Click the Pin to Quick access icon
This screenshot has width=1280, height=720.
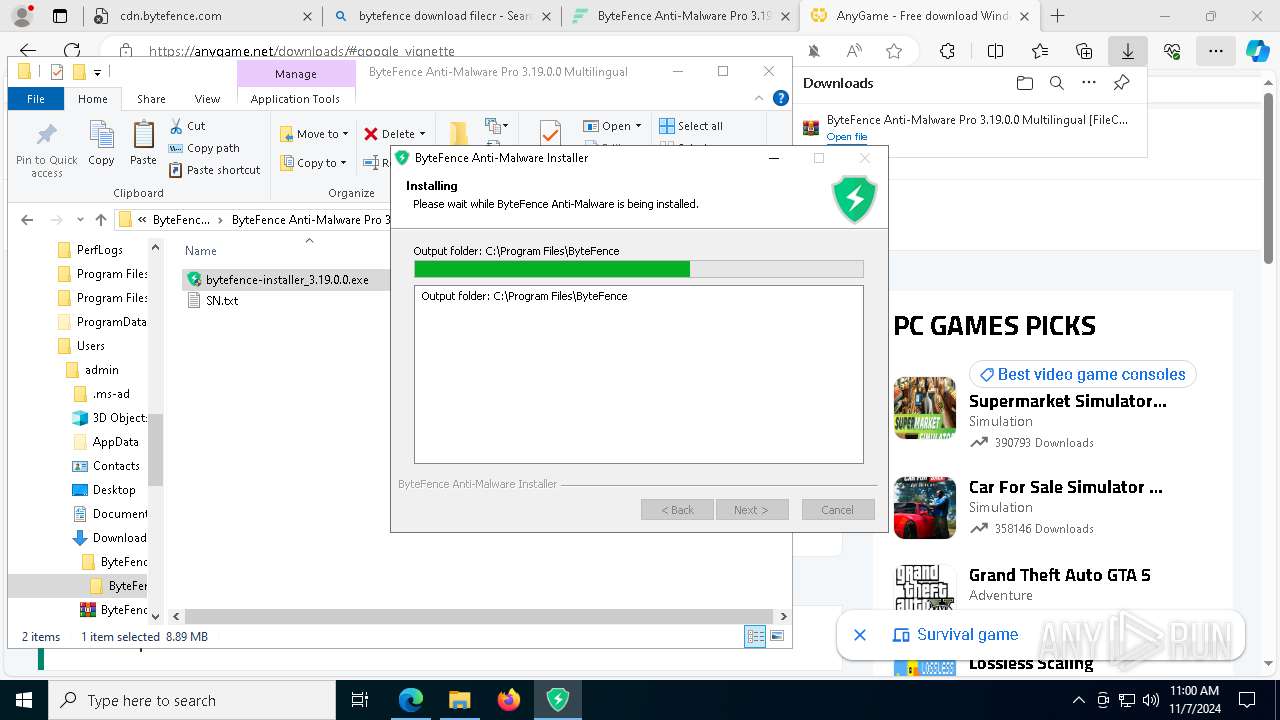[x=46, y=150]
